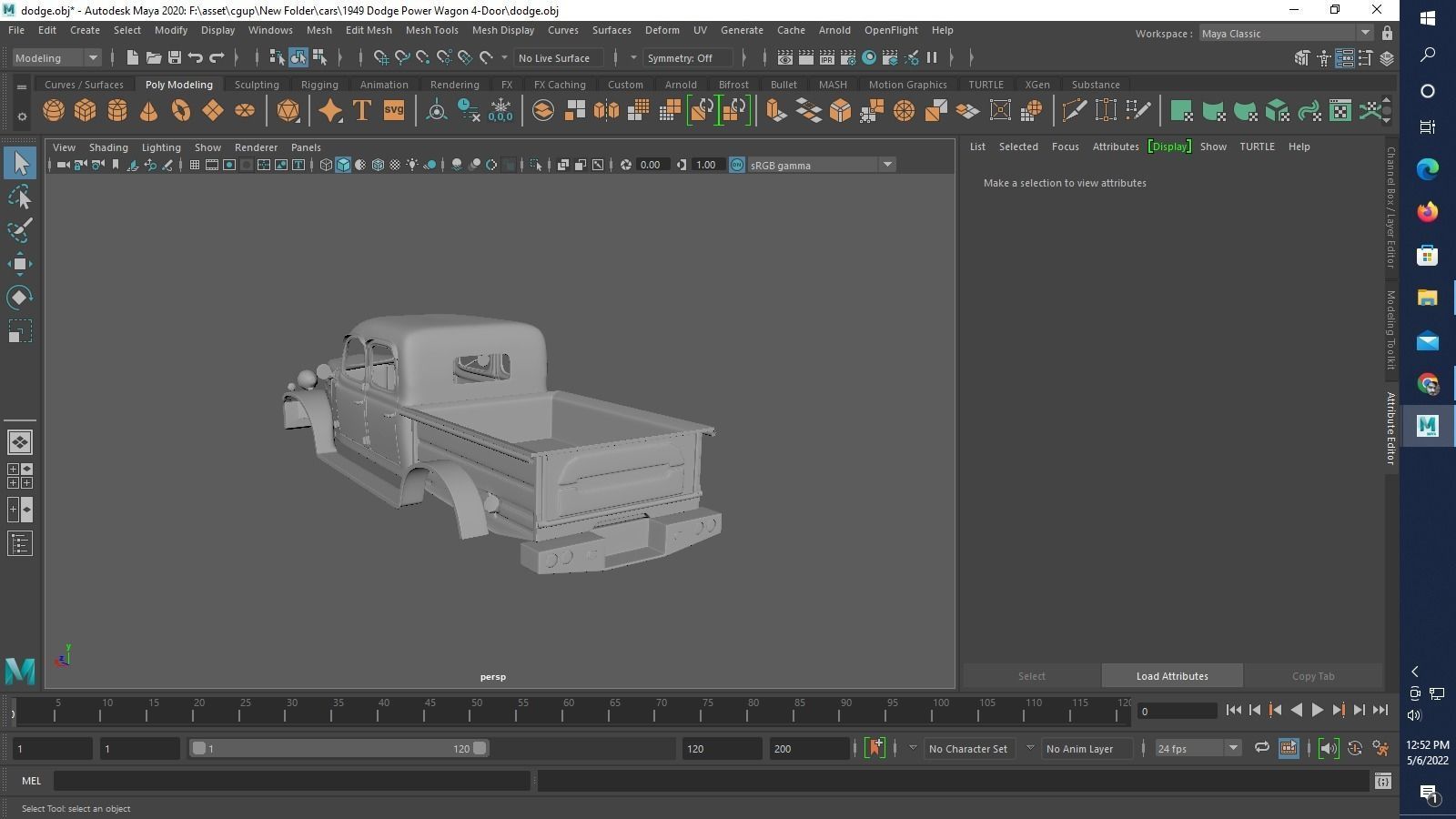Toggle viewport color management sRGB button
The image size is (1456, 819).
tap(737, 165)
